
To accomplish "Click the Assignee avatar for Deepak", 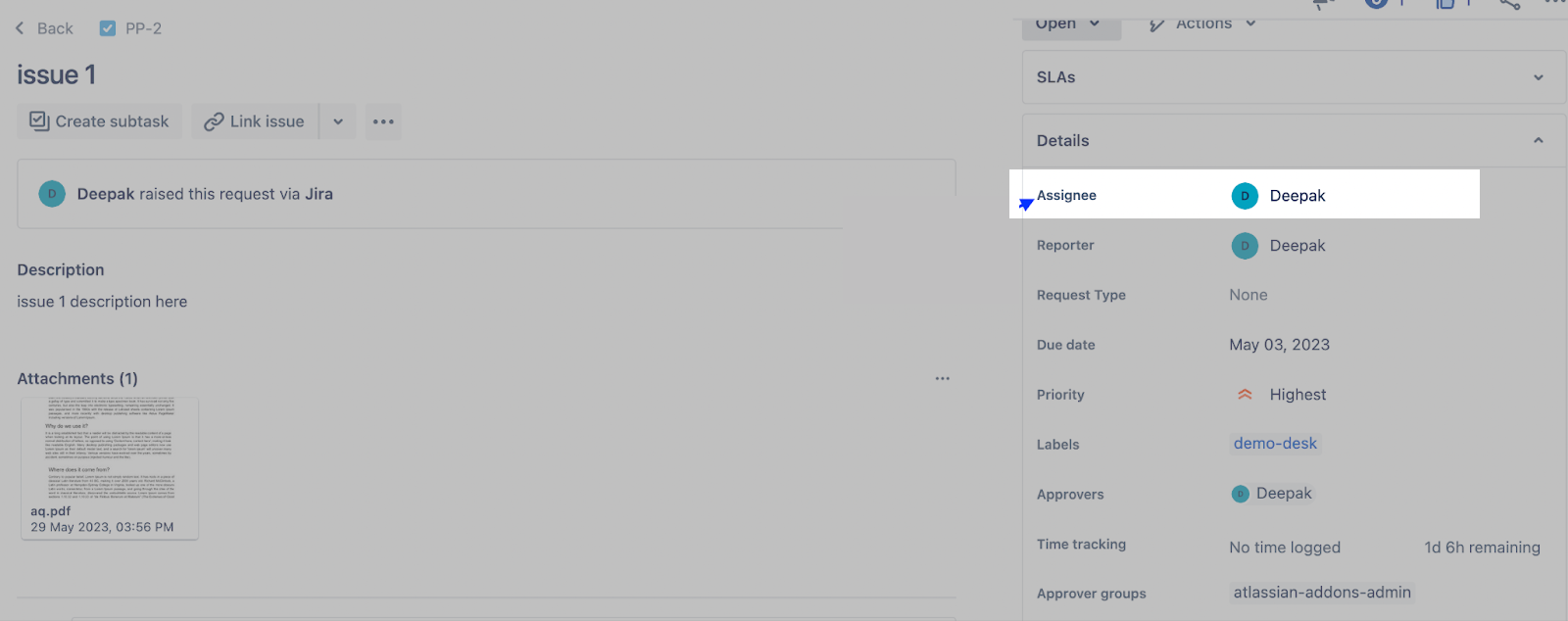I will 1245,196.
